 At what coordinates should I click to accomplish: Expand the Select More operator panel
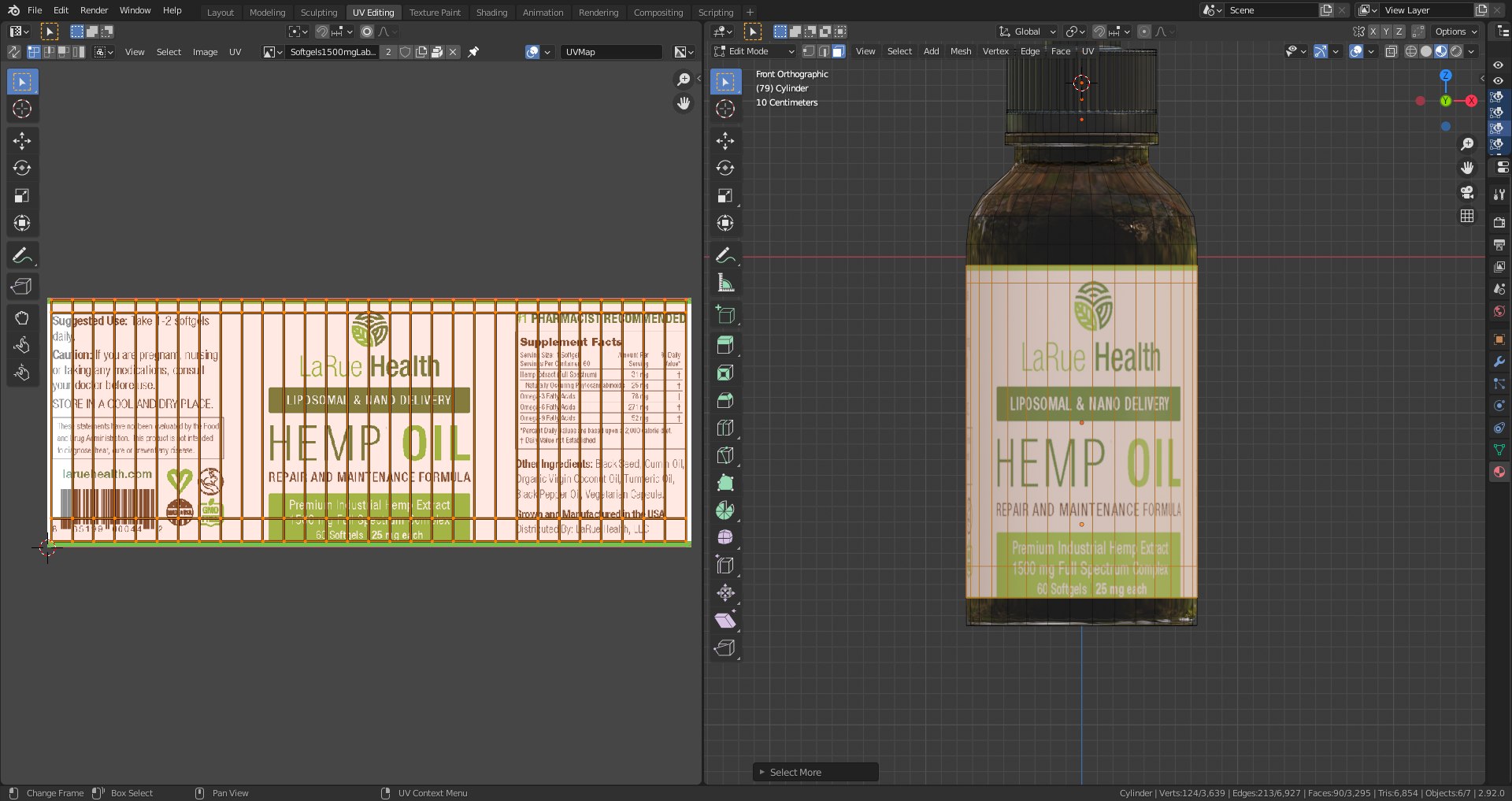tap(815, 772)
